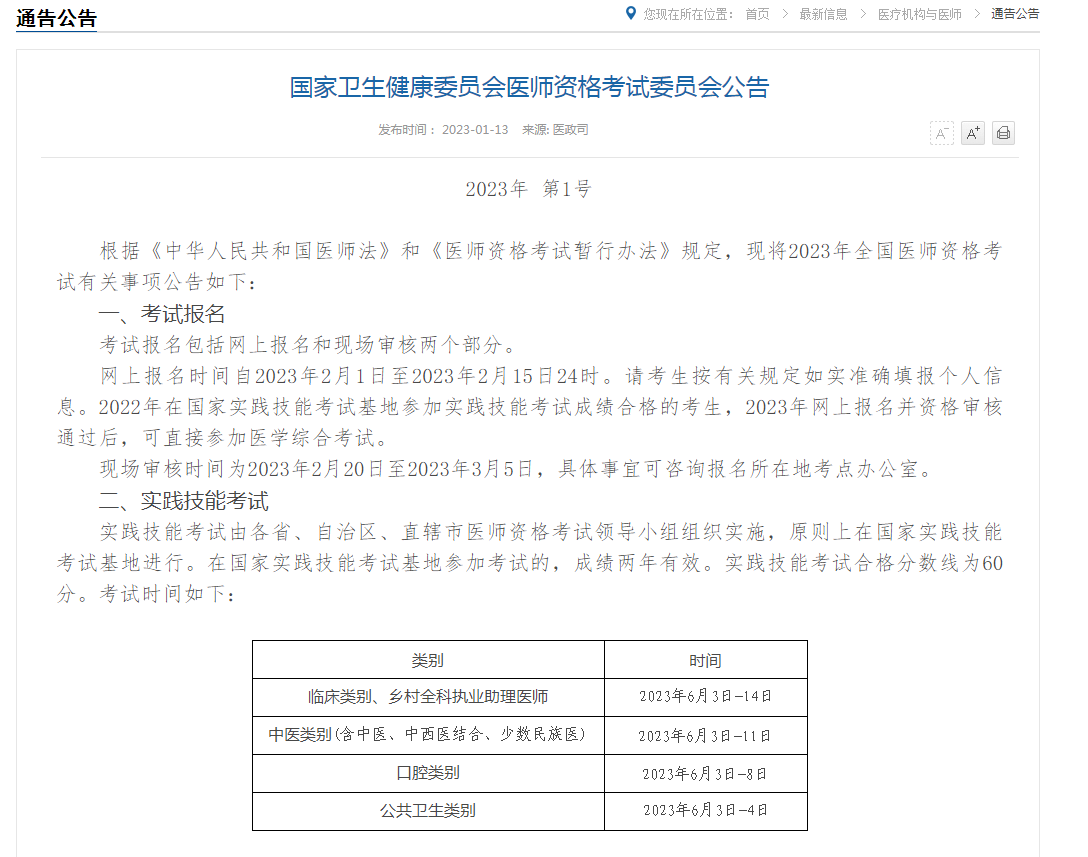Viewport: 1088px width, 857px height.
Task: Increase font size with the A+ icon
Action: (972, 133)
